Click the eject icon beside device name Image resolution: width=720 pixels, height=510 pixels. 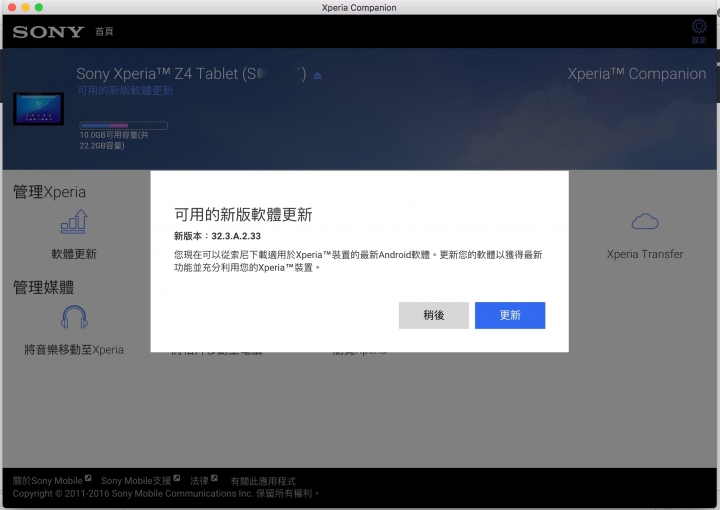(317, 75)
